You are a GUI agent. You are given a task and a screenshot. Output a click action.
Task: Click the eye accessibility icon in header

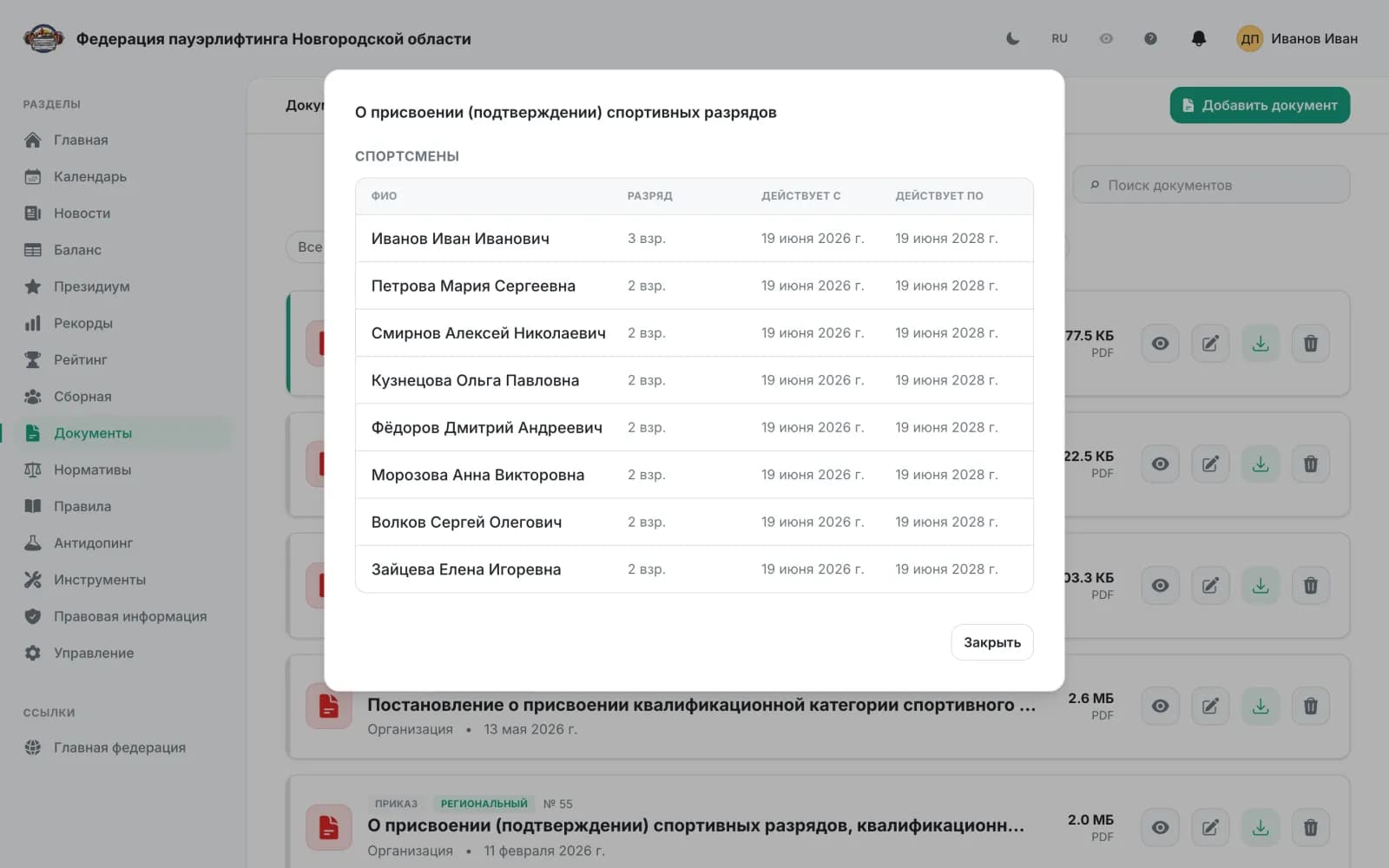click(x=1106, y=38)
